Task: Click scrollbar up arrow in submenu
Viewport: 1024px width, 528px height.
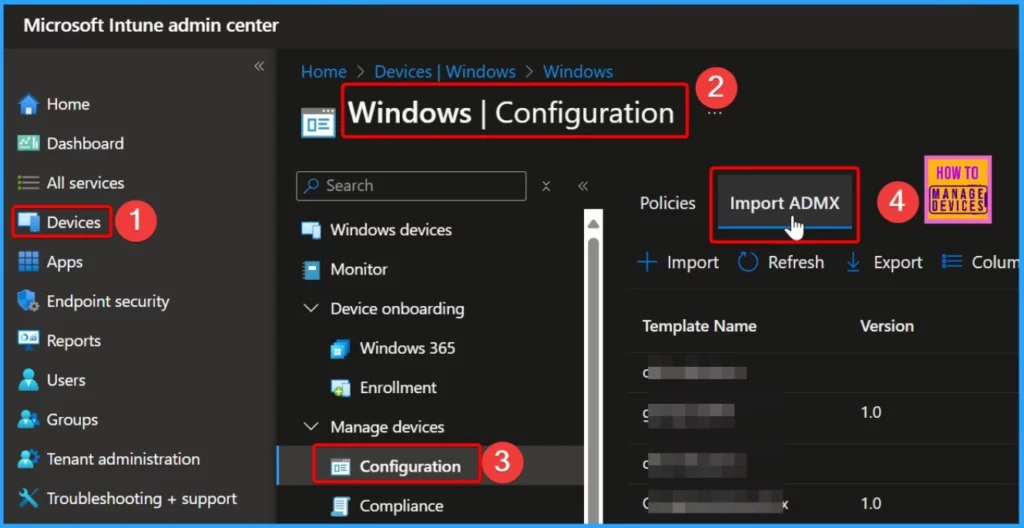Action: pyautogui.click(x=593, y=224)
